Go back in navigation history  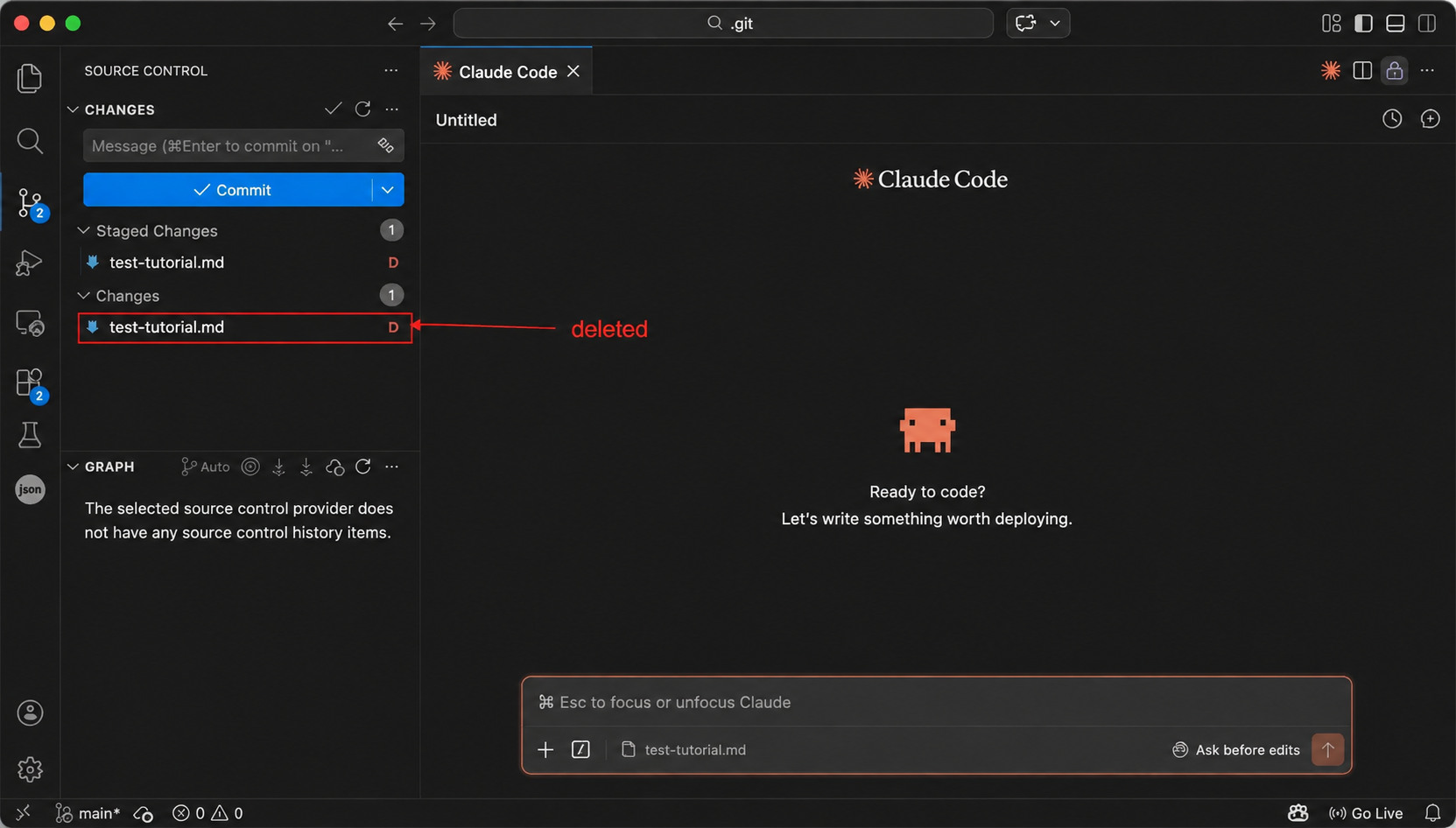(396, 24)
